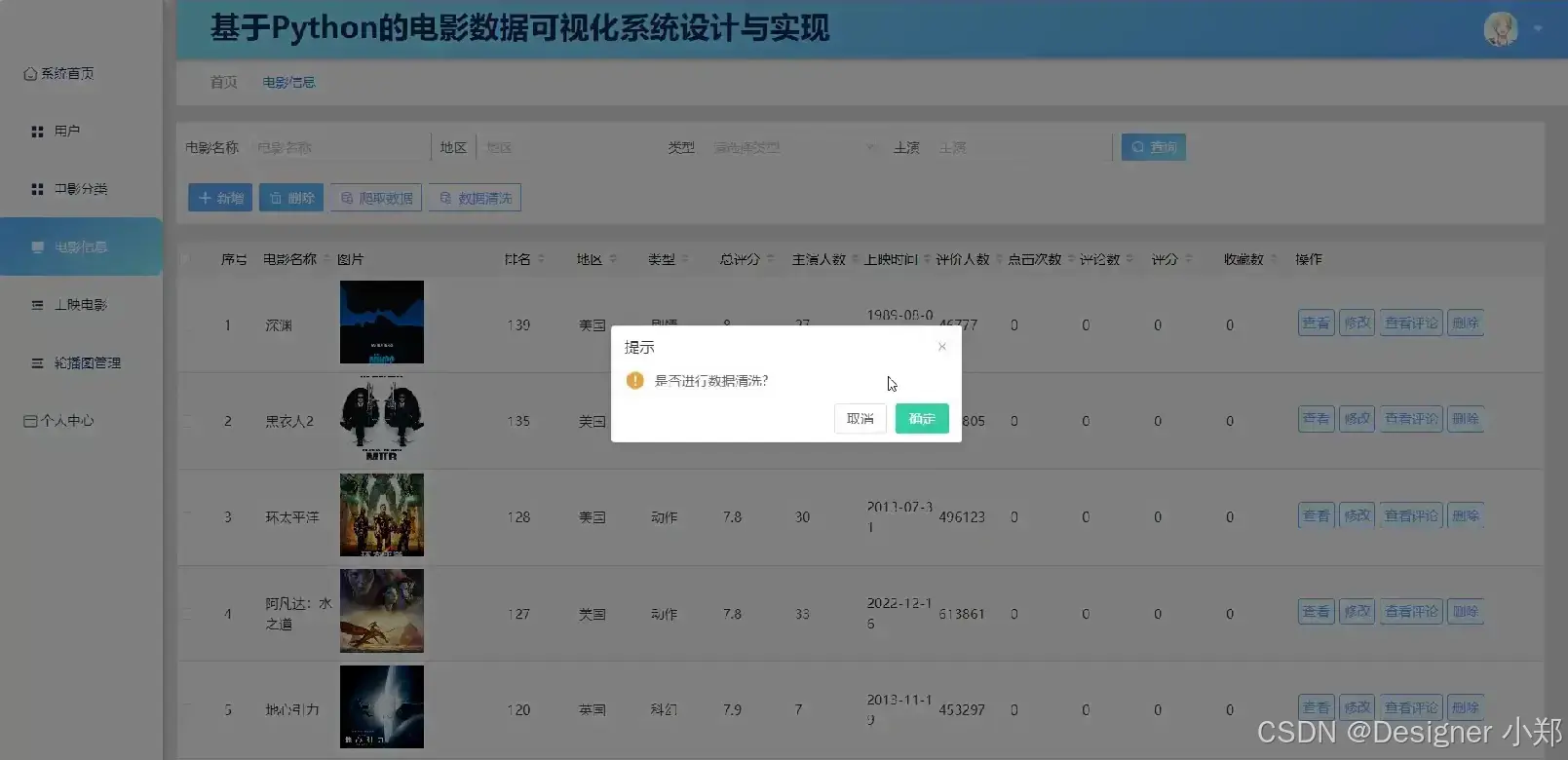Click 查看 for 环太平洋 row
The image size is (1568, 760).
click(x=1316, y=515)
